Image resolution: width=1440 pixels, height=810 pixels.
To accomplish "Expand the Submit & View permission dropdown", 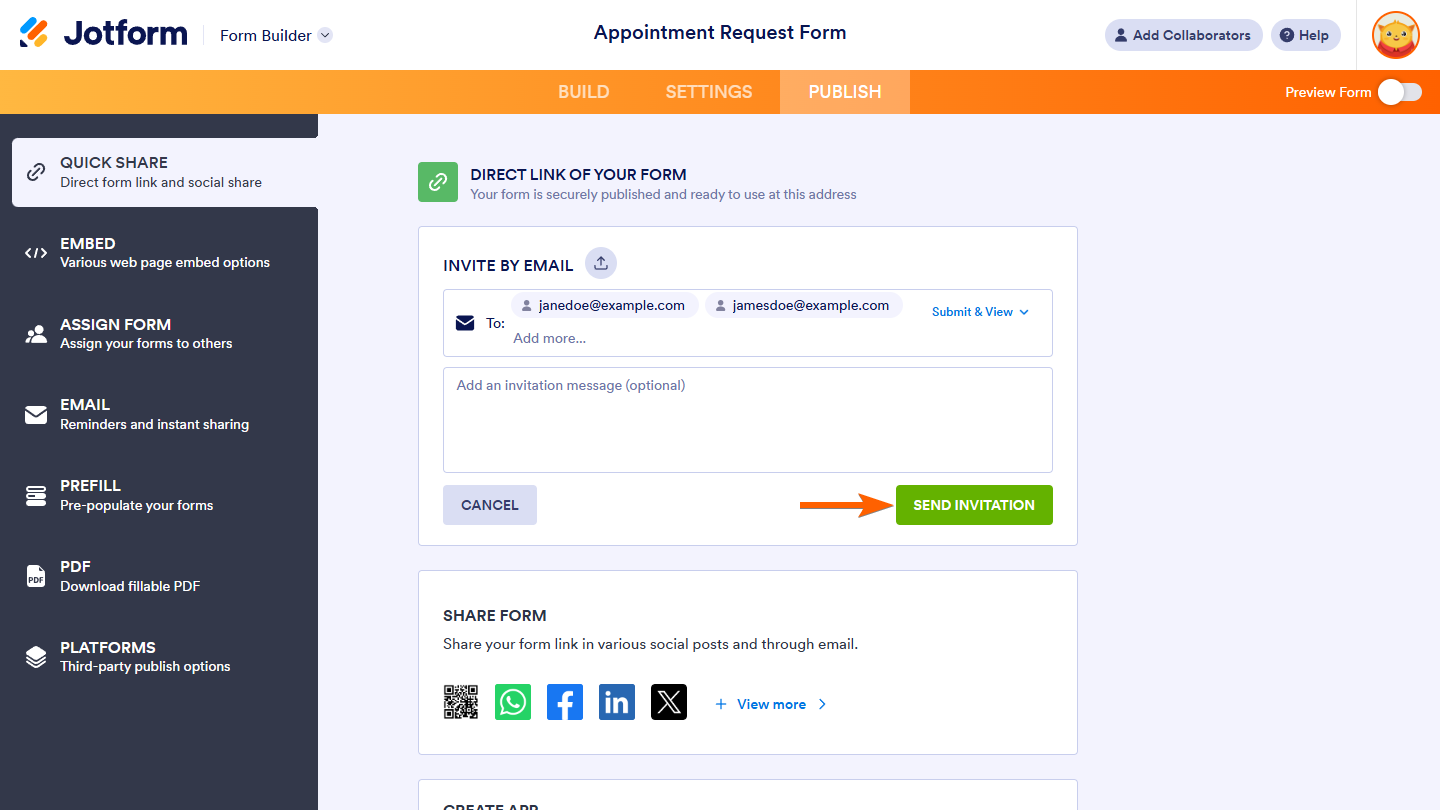I will pyautogui.click(x=980, y=312).
